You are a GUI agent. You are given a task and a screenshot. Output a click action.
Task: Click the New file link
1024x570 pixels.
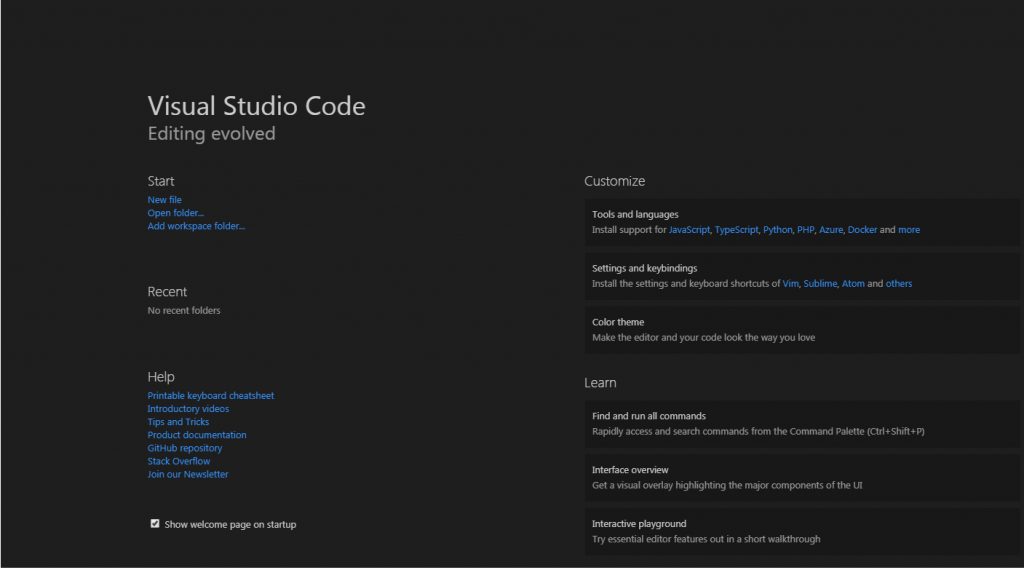(x=165, y=200)
